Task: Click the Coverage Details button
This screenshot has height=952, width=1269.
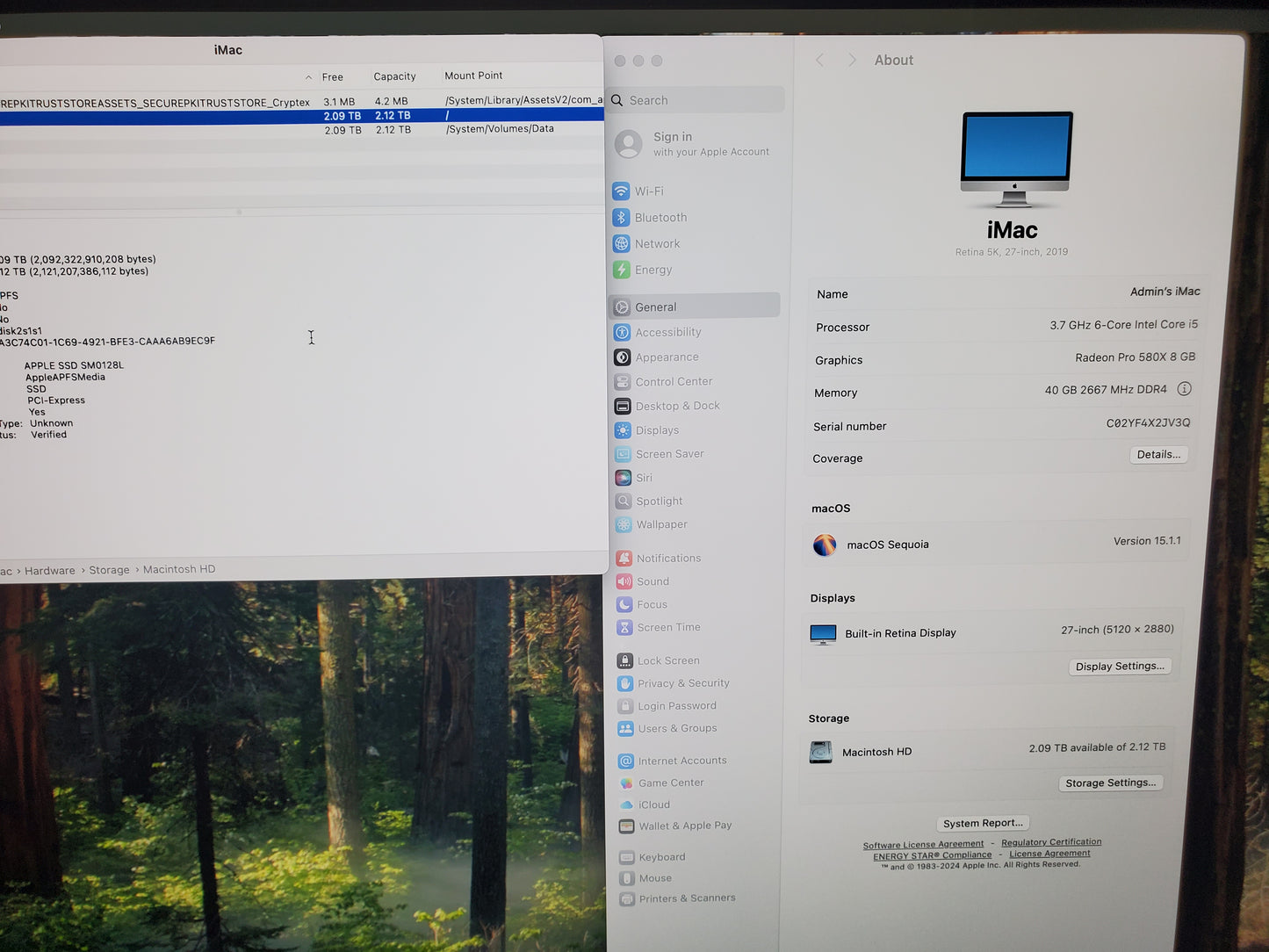Action: (x=1158, y=454)
